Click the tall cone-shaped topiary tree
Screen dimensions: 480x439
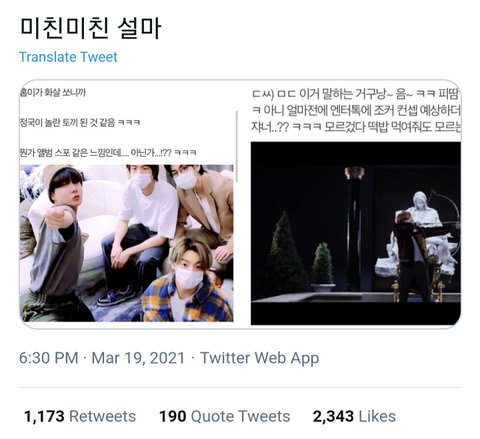click(x=285, y=255)
